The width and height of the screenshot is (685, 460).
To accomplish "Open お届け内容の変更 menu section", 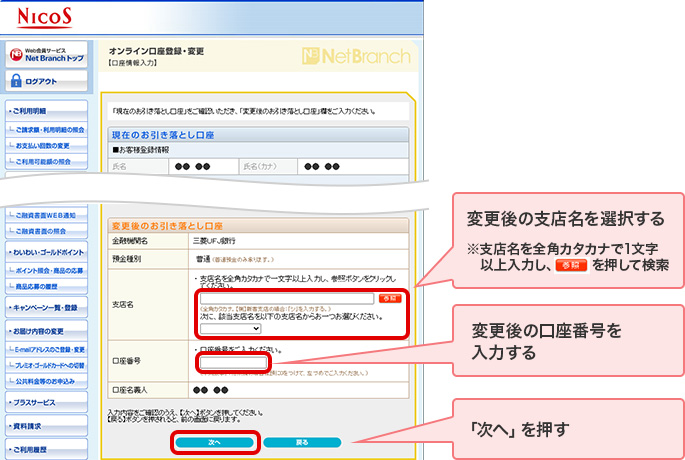I will tap(46, 331).
